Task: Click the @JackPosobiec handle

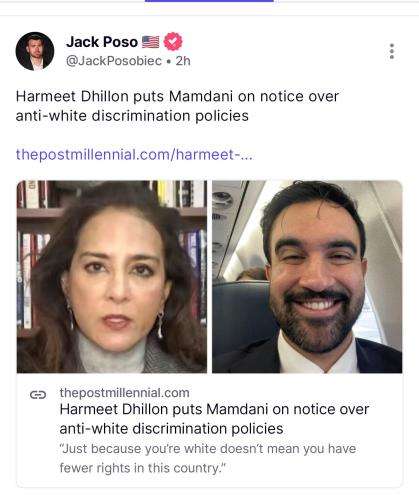Action: [x=114, y=61]
